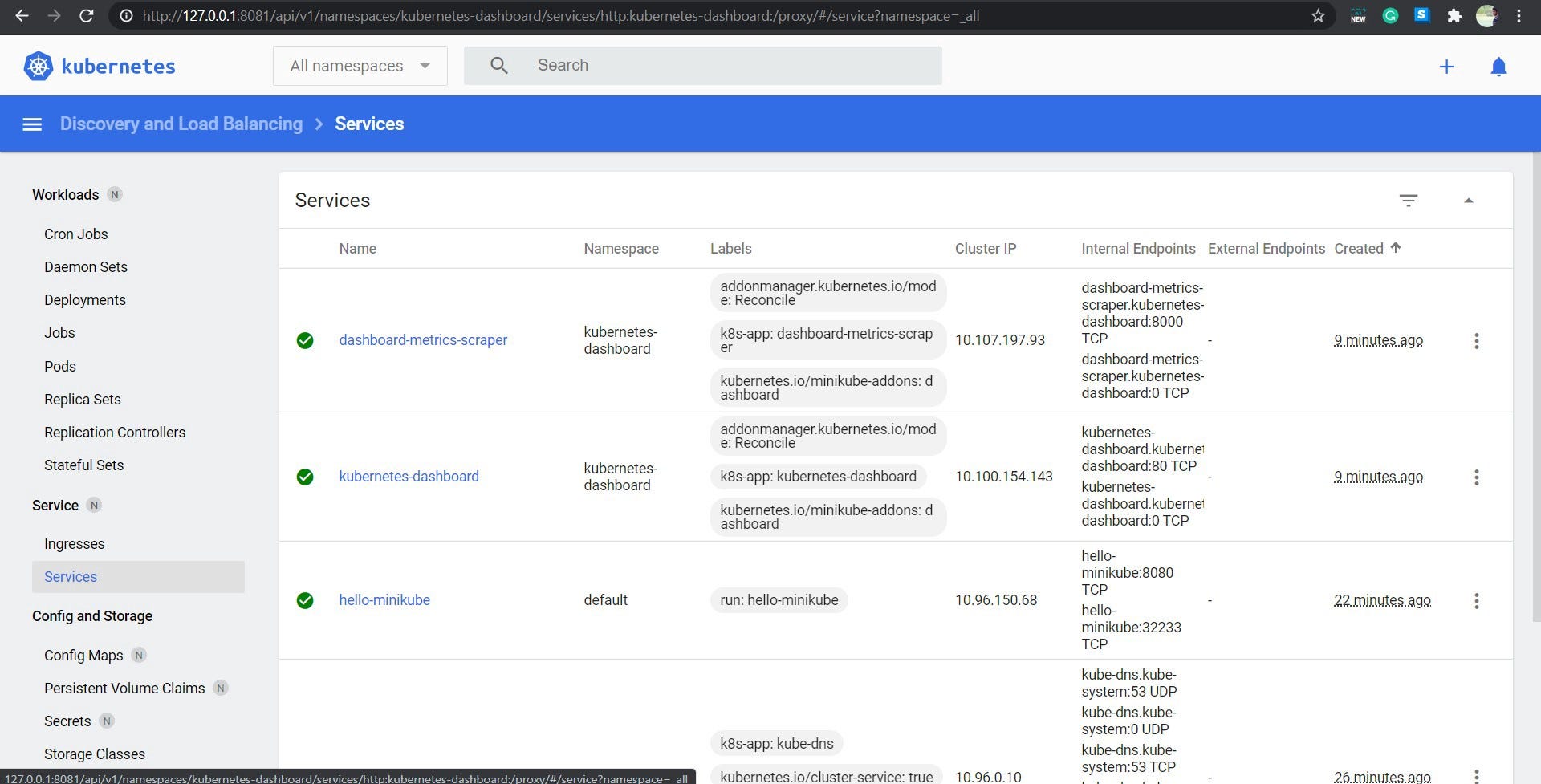Collapse the Services card
The image size is (1541, 784).
(x=1469, y=201)
